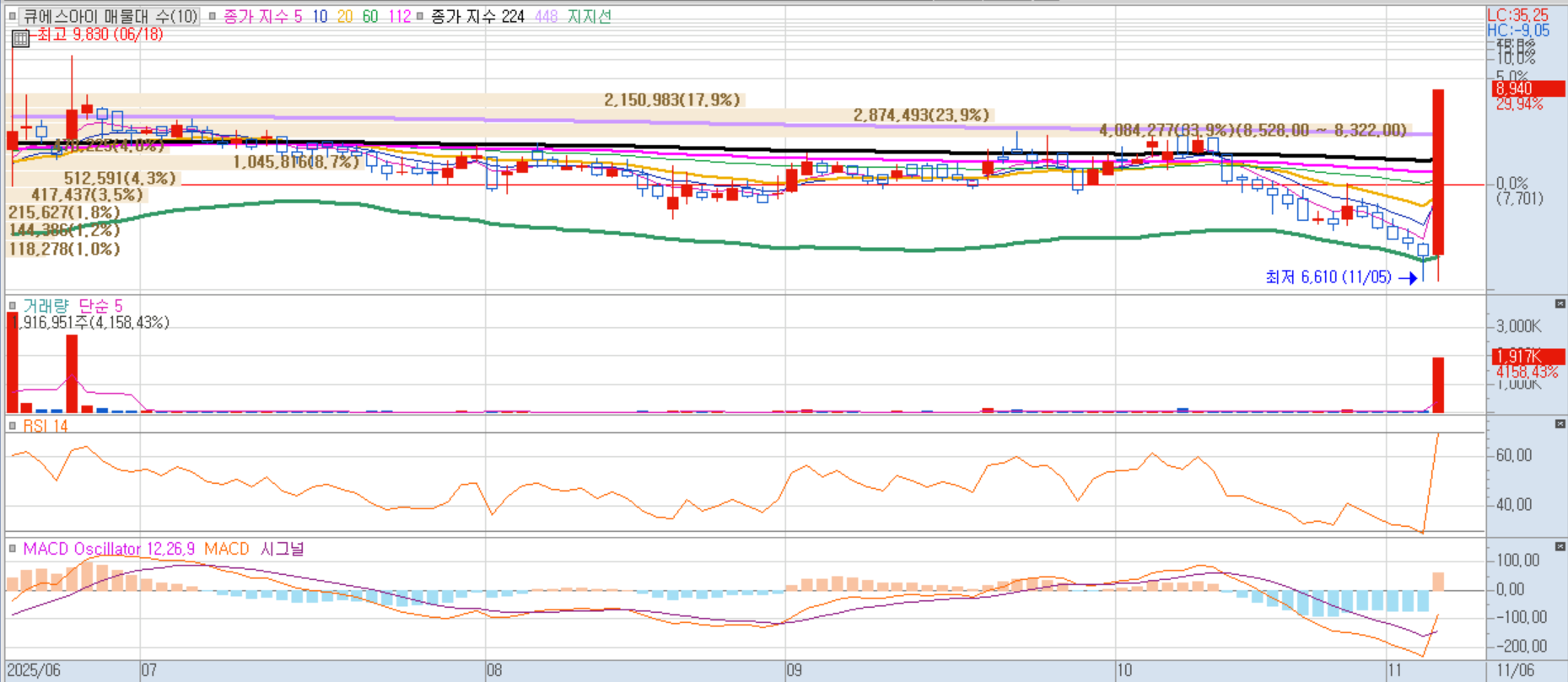Click the 2025/06 date axis label
The height and width of the screenshot is (682, 1568).
34,670
